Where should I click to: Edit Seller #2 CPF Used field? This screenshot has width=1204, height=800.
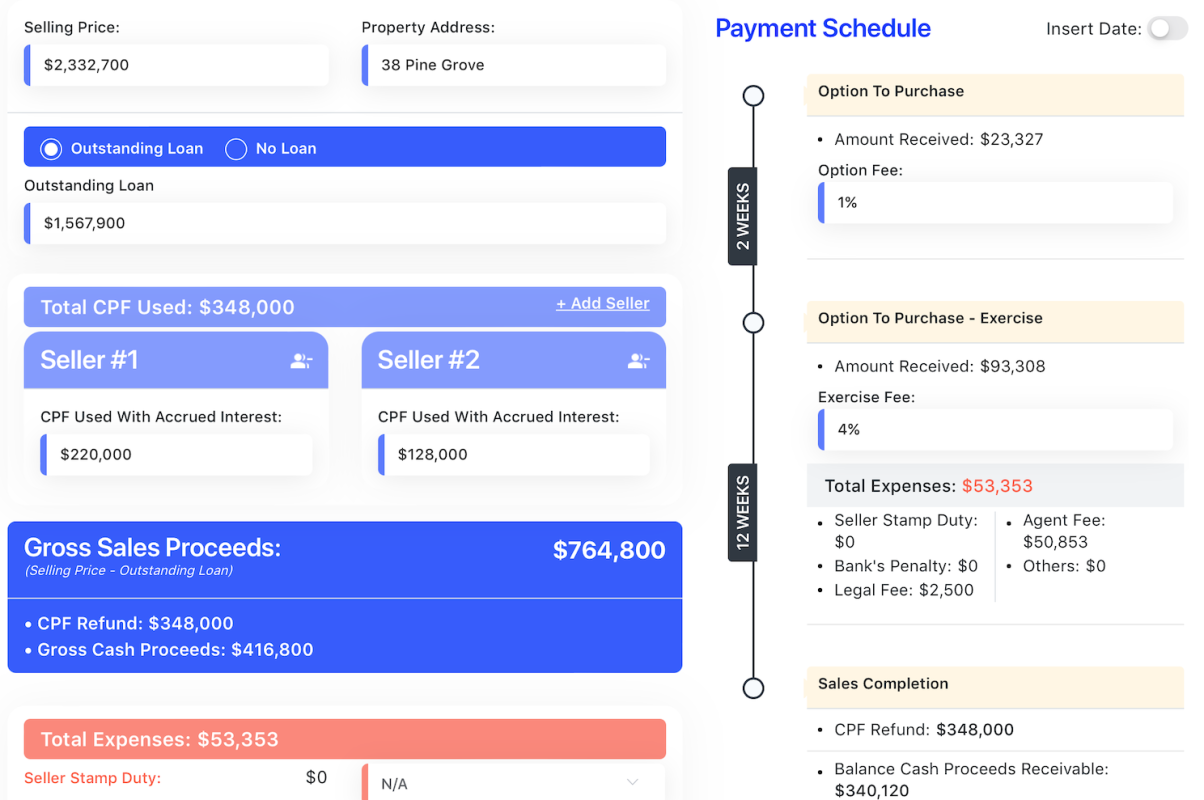[514, 454]
